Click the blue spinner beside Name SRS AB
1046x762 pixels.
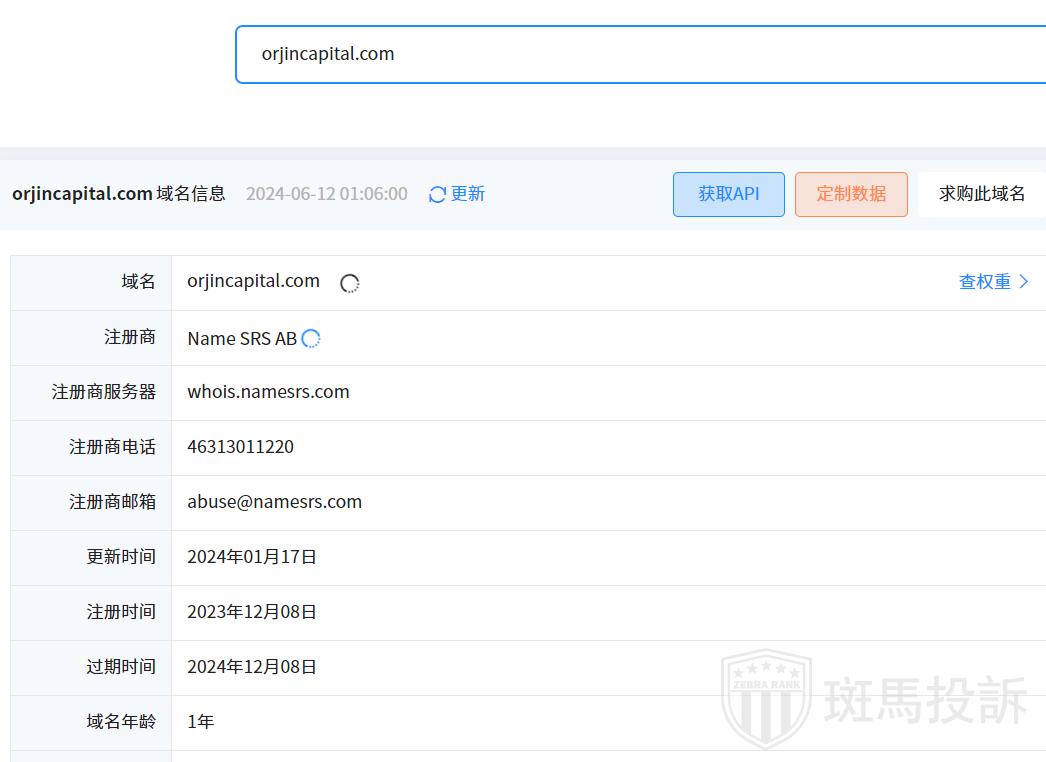(x=311, y=339)
